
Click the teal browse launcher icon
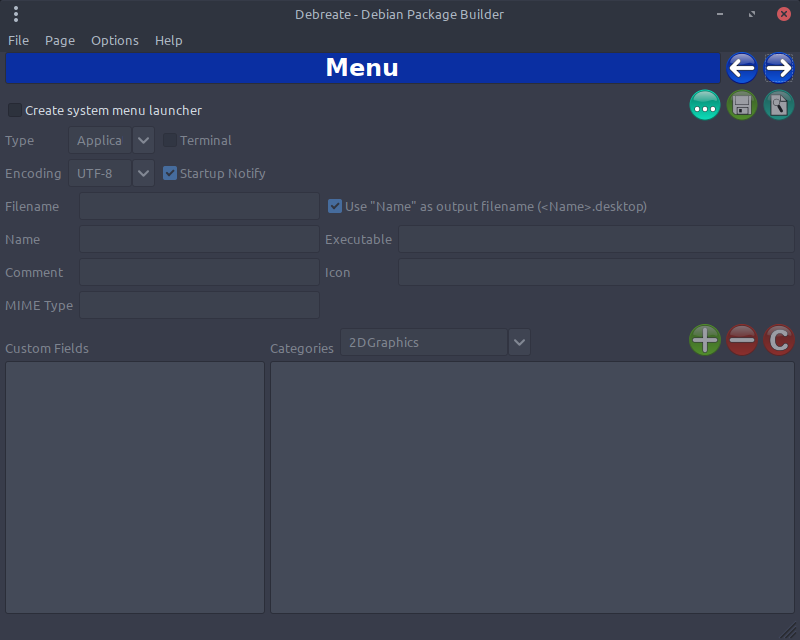705,105
